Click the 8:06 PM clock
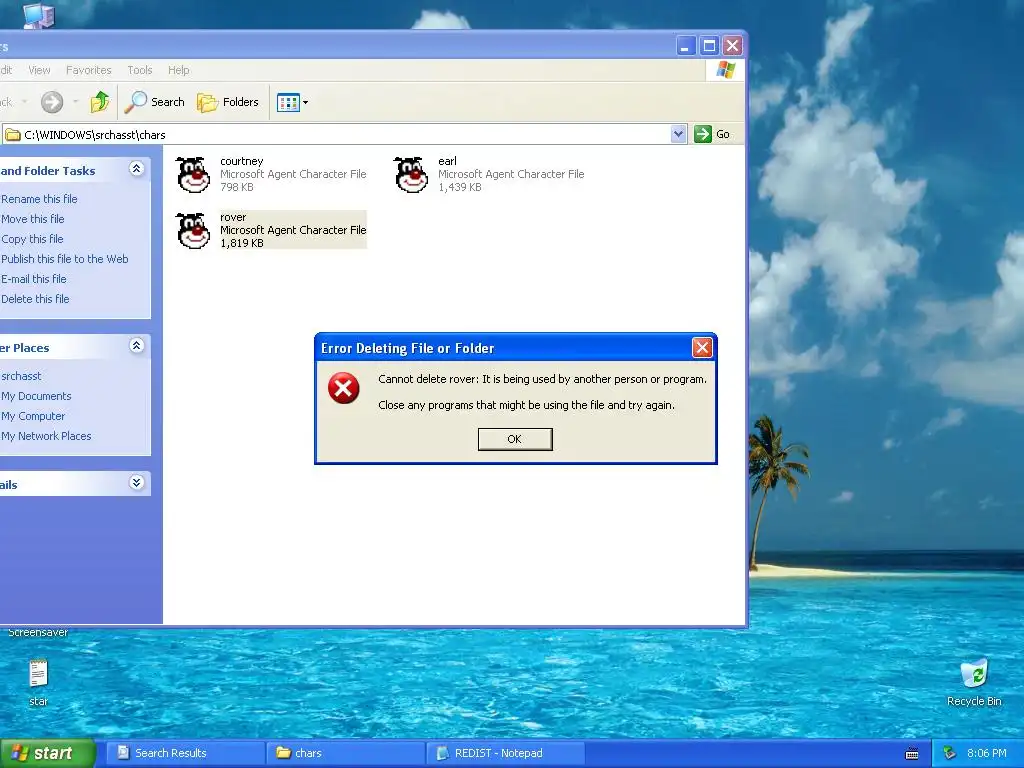The width and height of the screenshot is (1024, 768). [x=987, y=754]
